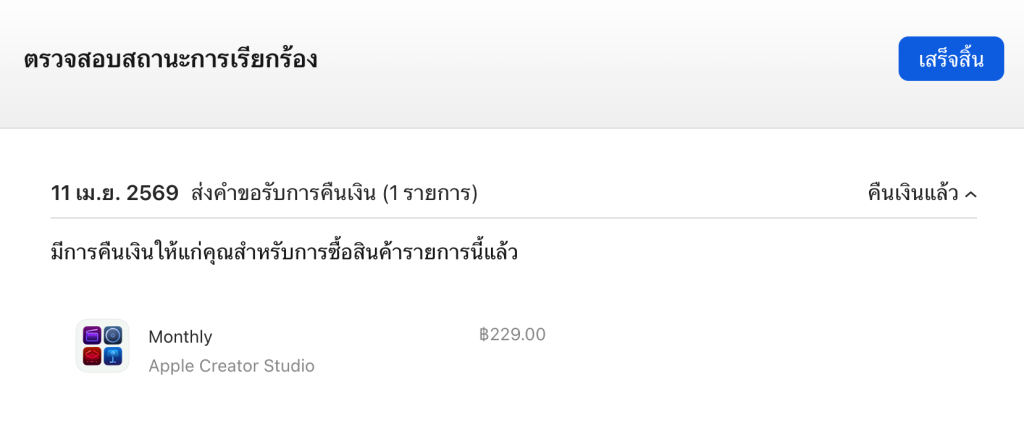The image size is (1024, 426).
Task: Click the baht symbol before the price
Action: click(484, 334)
